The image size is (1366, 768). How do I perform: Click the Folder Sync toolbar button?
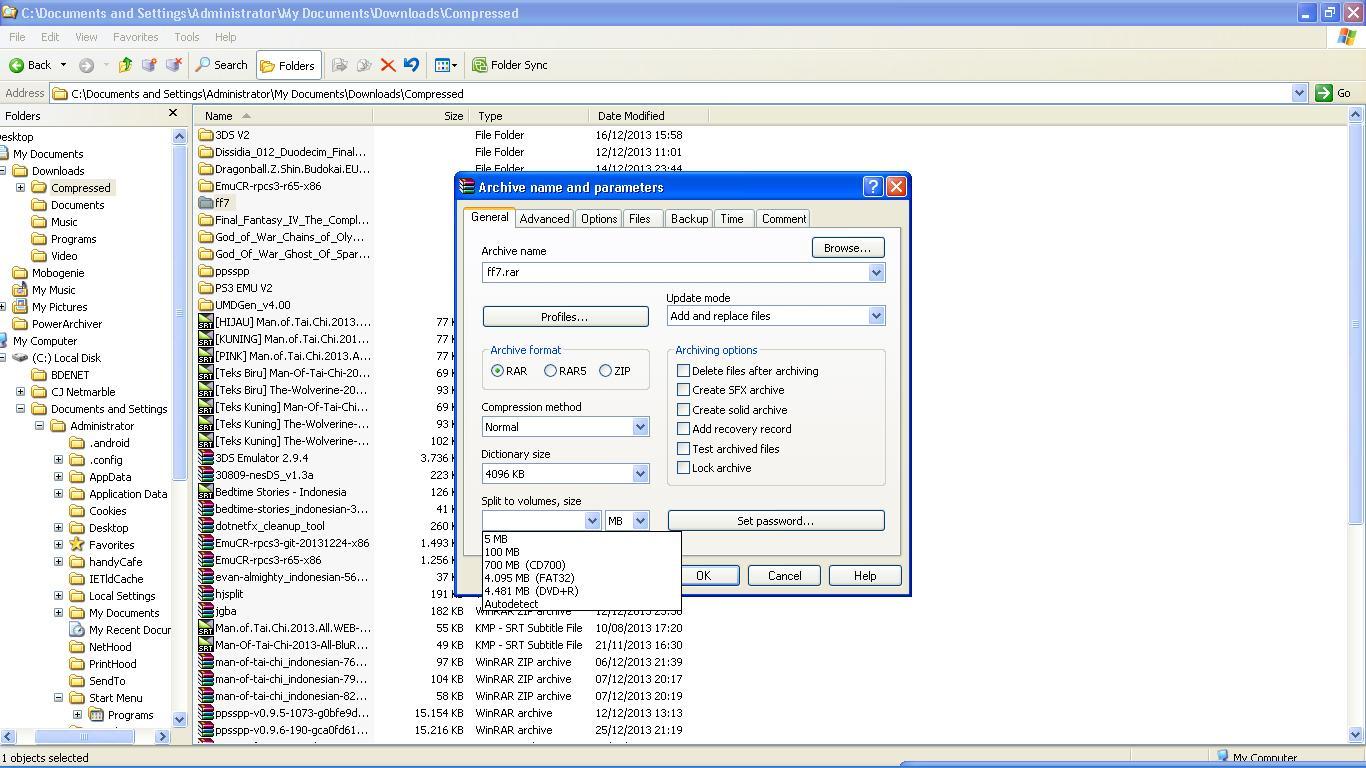coord(510,65)
